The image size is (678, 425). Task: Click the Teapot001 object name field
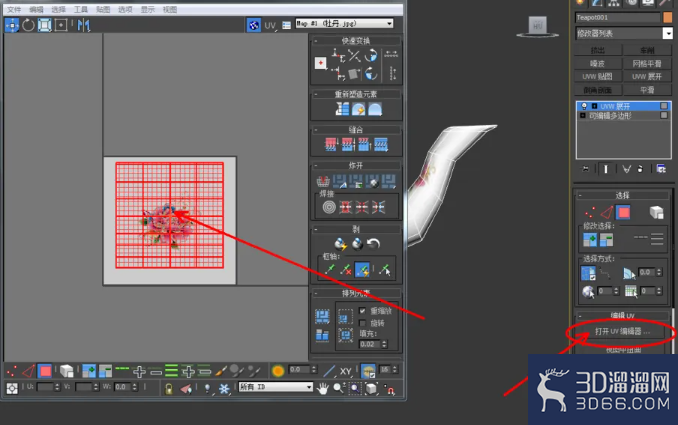click(617, 17)
